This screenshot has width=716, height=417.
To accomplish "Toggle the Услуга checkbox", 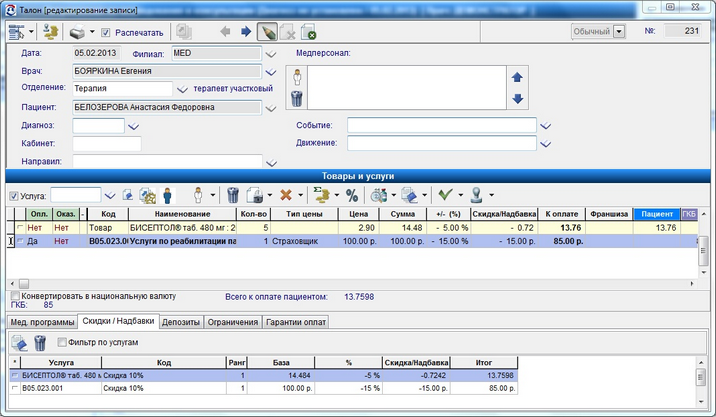I will pos(14,196).
